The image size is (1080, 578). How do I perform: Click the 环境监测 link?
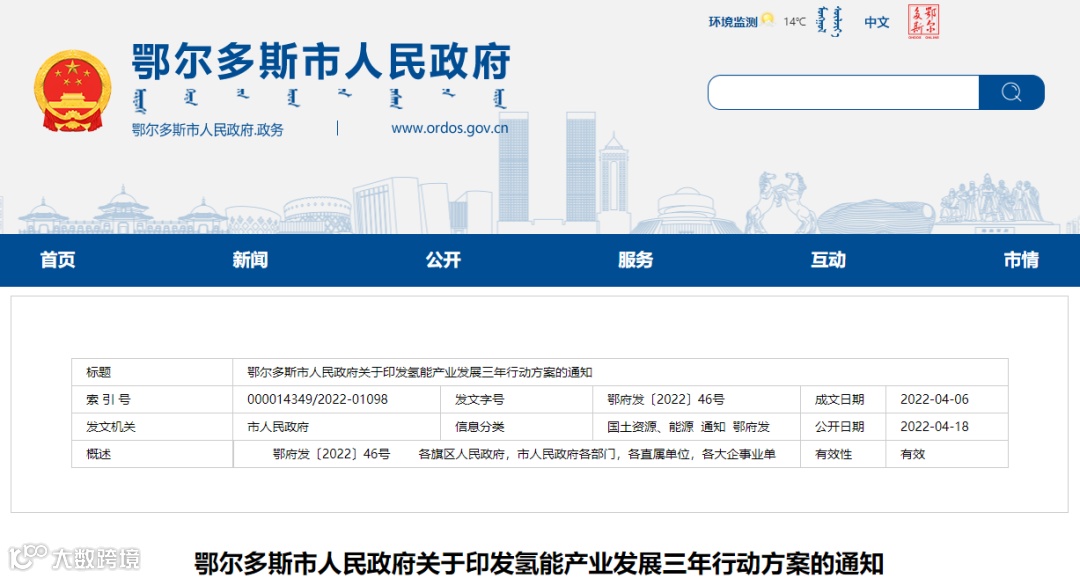click(x=733, y=22)
